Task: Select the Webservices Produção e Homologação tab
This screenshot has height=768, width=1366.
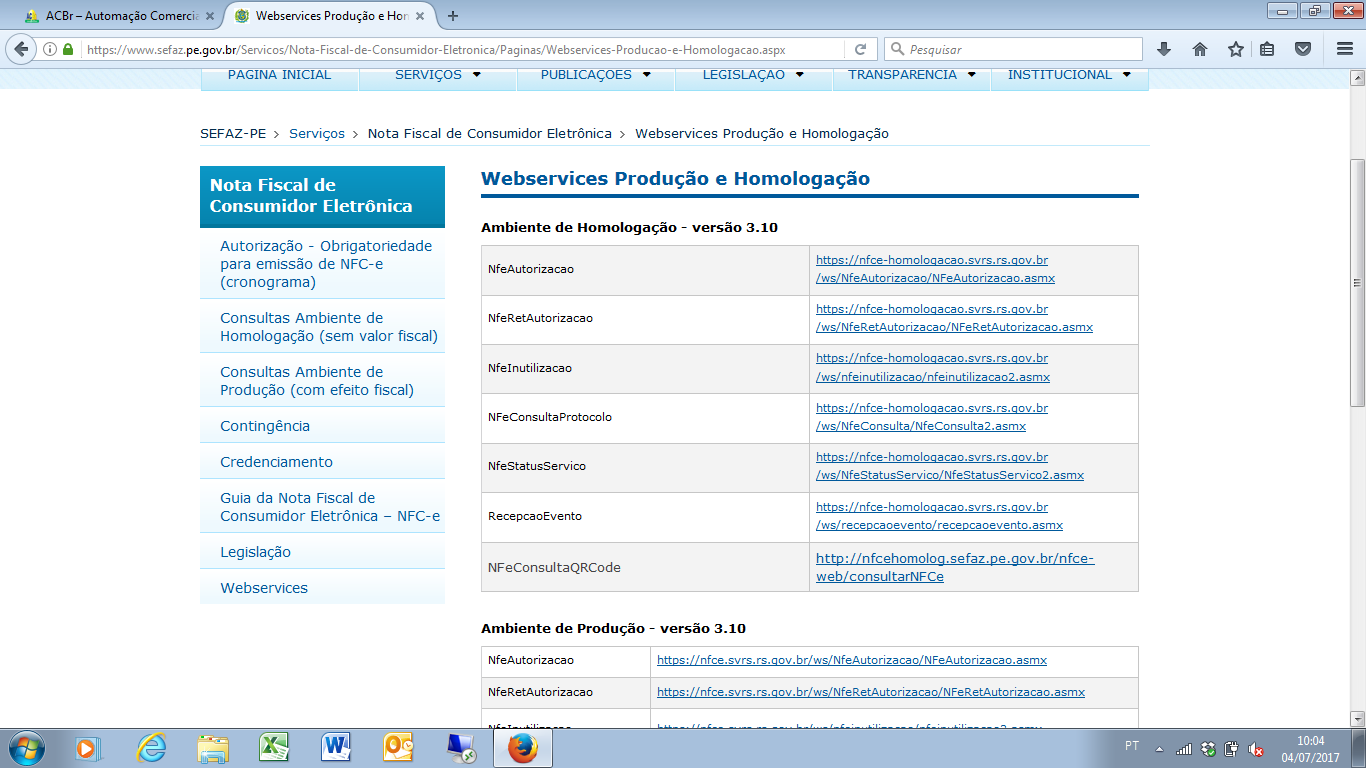Action: [x=330, y=16]
